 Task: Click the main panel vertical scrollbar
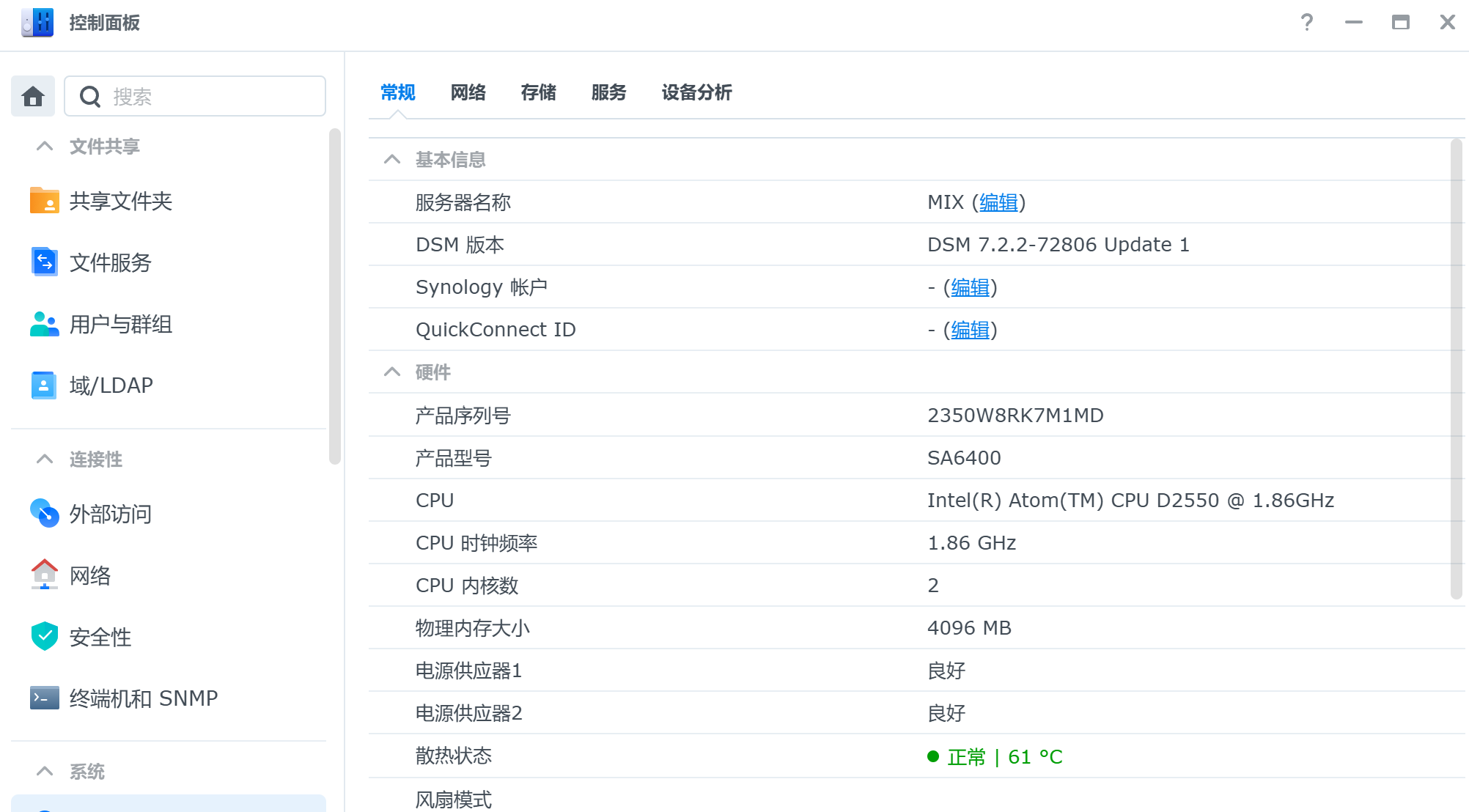click(x=1457, y=369)
